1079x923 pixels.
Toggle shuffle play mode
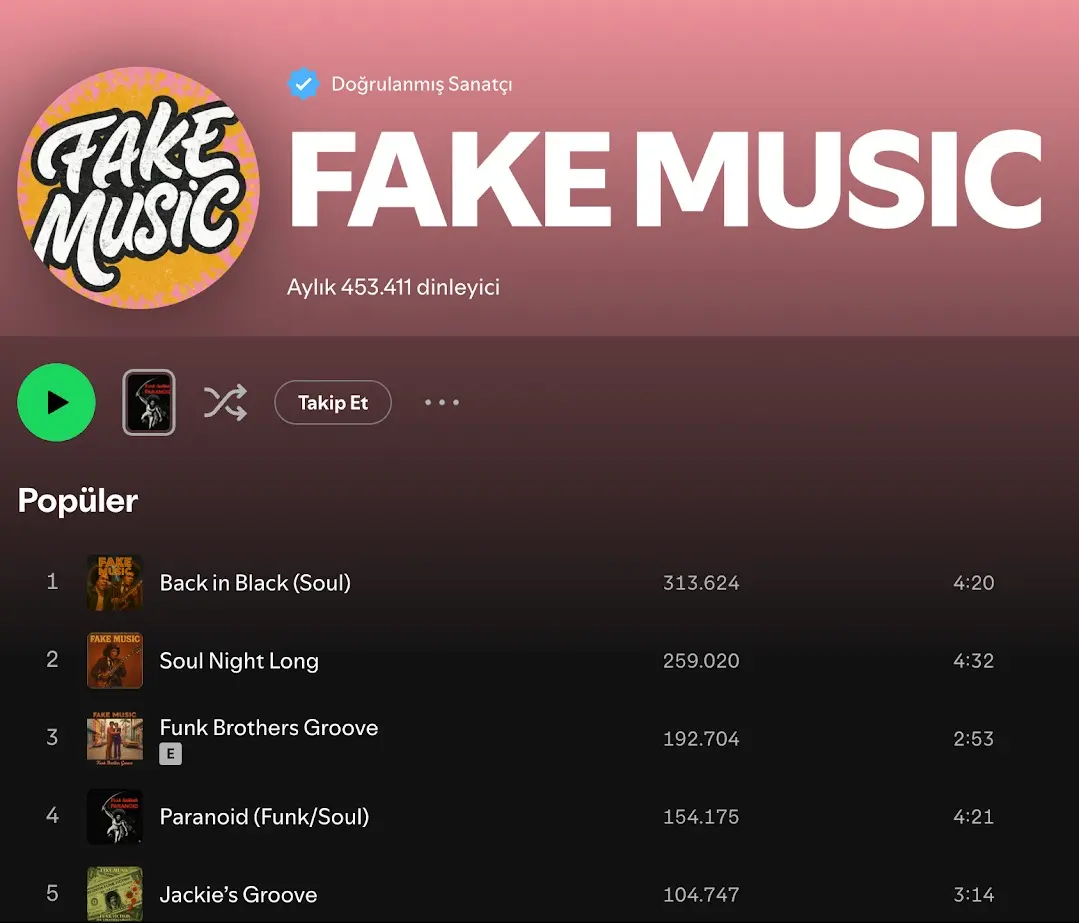[x=225, y=403]
